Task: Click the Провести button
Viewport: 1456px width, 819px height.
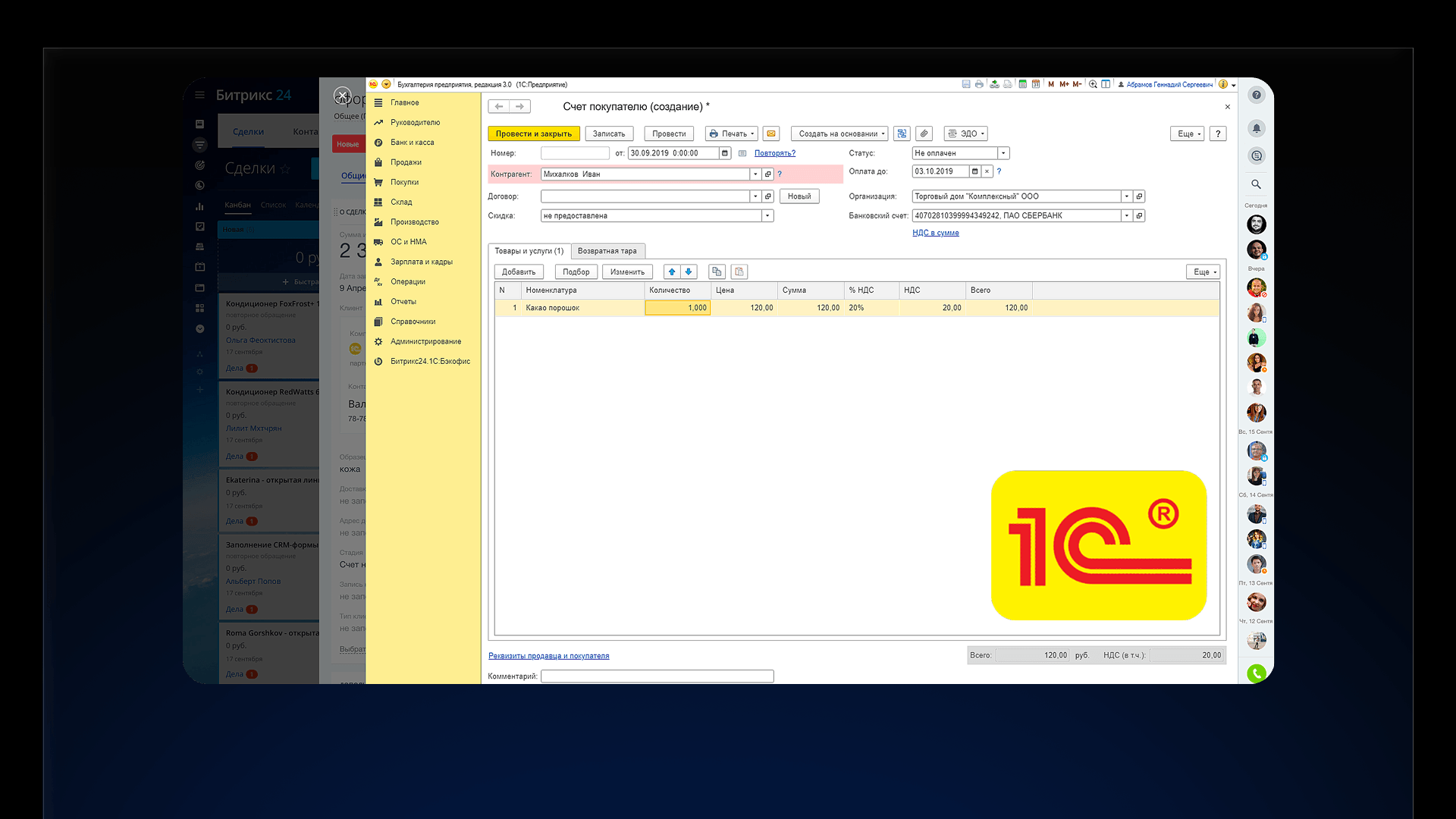Action: point(669,133)
